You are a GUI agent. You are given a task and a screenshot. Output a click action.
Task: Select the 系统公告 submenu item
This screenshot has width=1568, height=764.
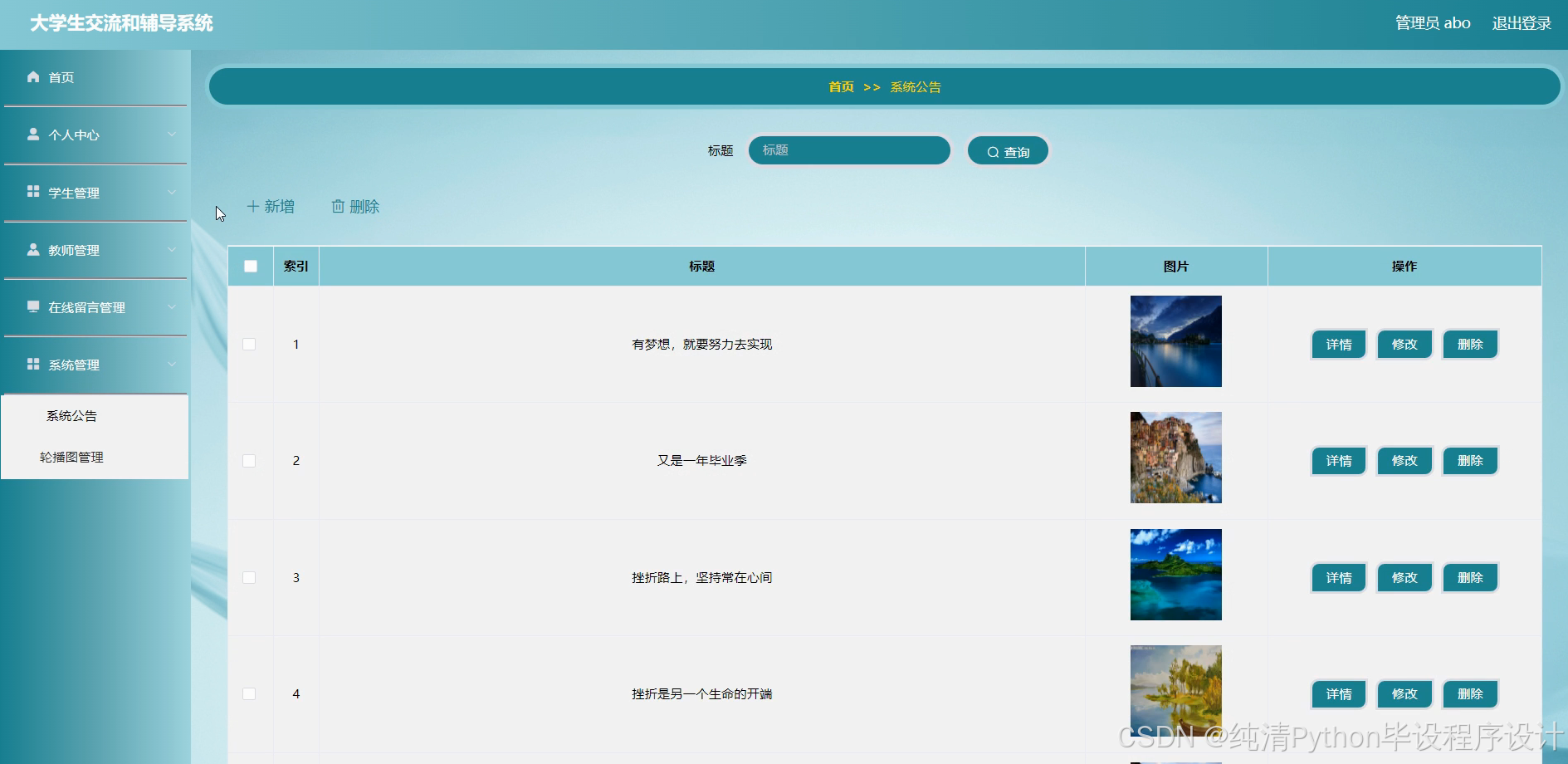(x=95, y=416)
